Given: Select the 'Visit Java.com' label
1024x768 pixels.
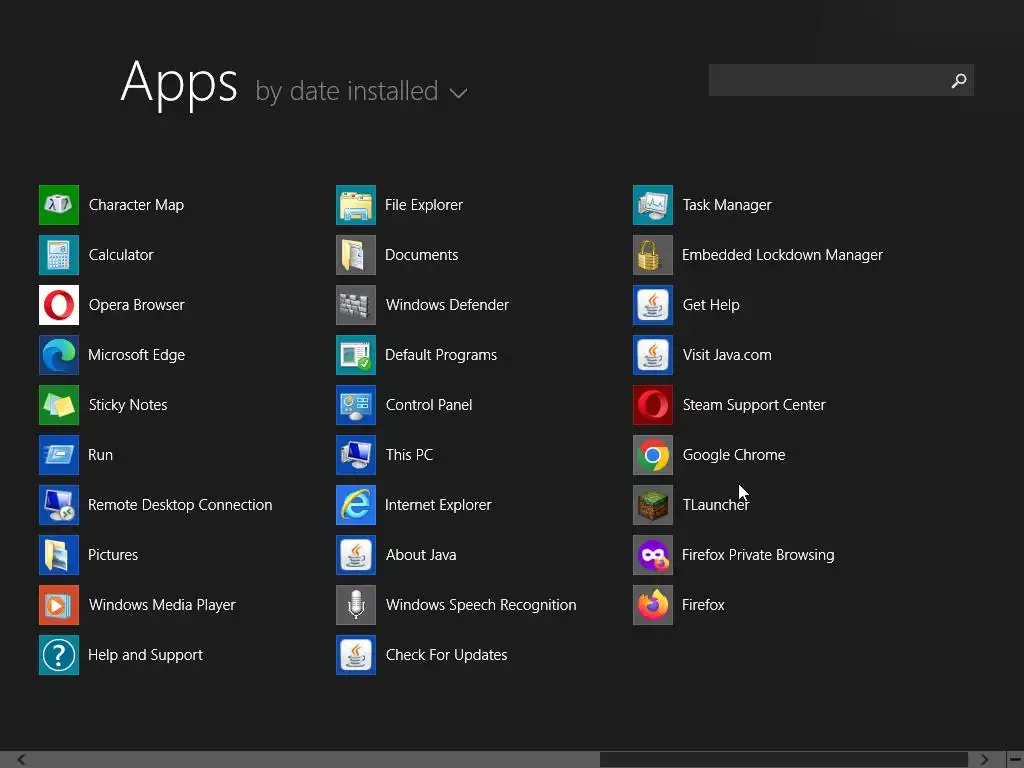Looking at the screenshot, I should tap(727, 355).
